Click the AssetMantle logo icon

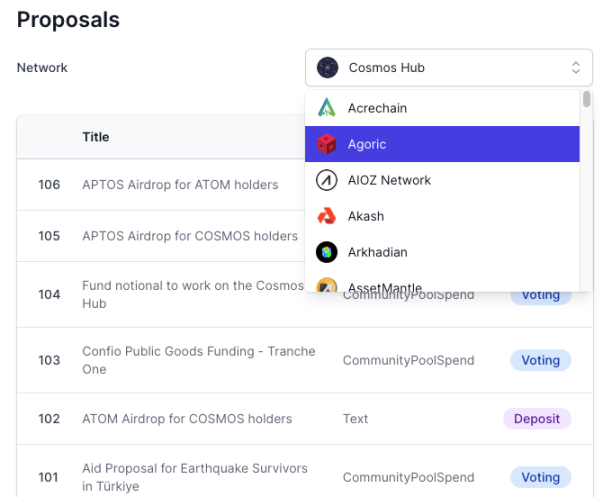pos(327,286)
